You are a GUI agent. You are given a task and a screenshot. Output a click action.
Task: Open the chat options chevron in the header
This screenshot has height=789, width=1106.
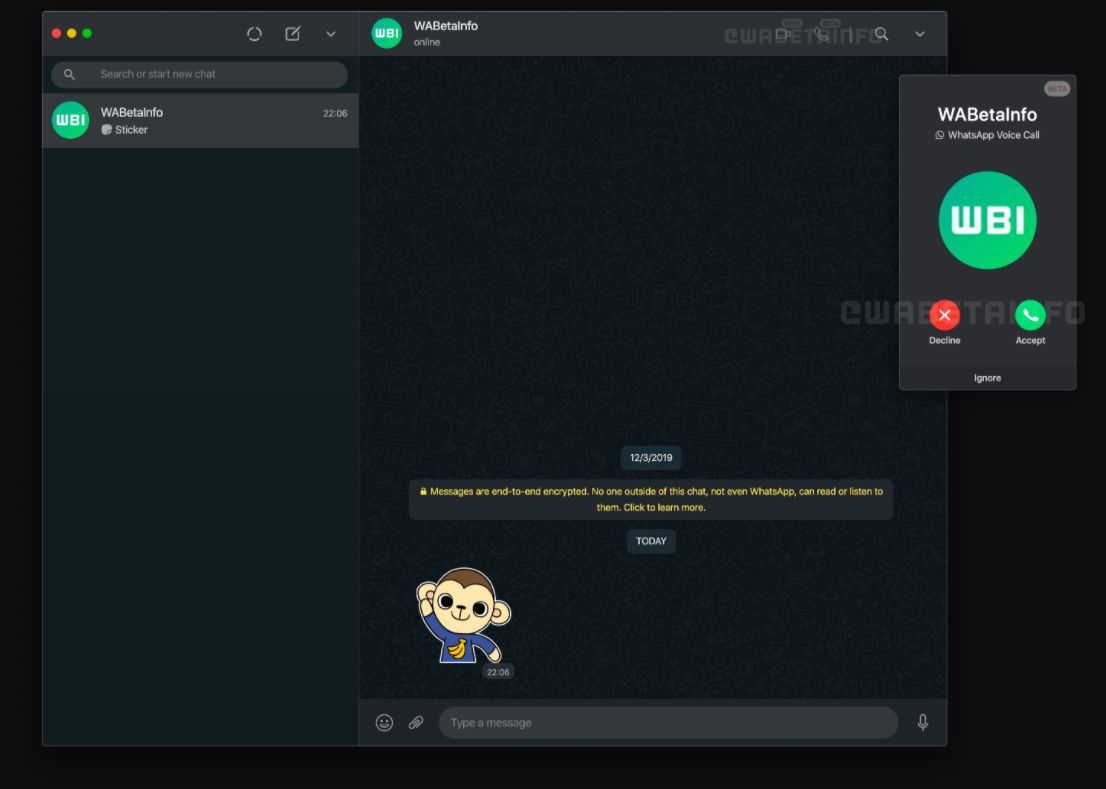point(920,34)
